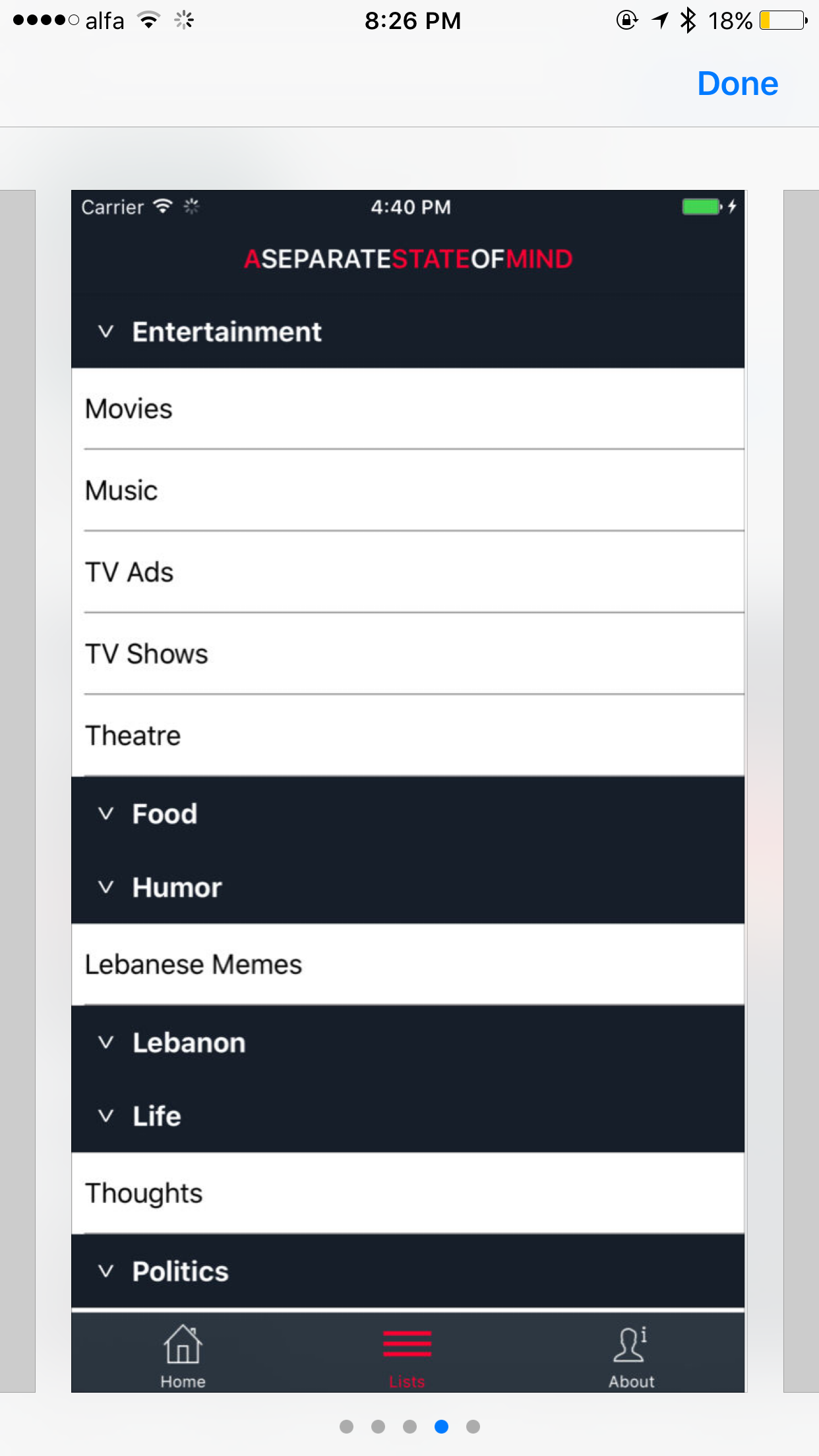This screenshot has width=819, height=1456.
Task: Expand the Lebanon section chevron
Action: [x=106, y=1043]
